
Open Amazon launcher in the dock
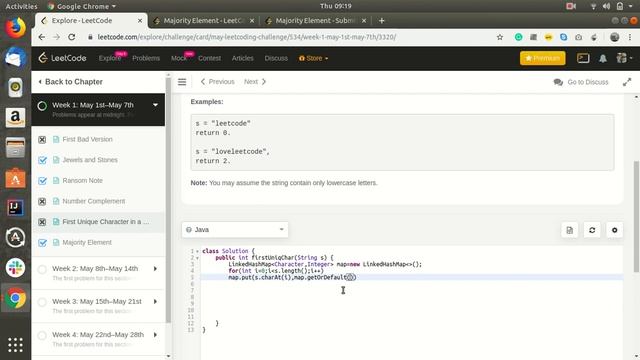click(16, 118)
